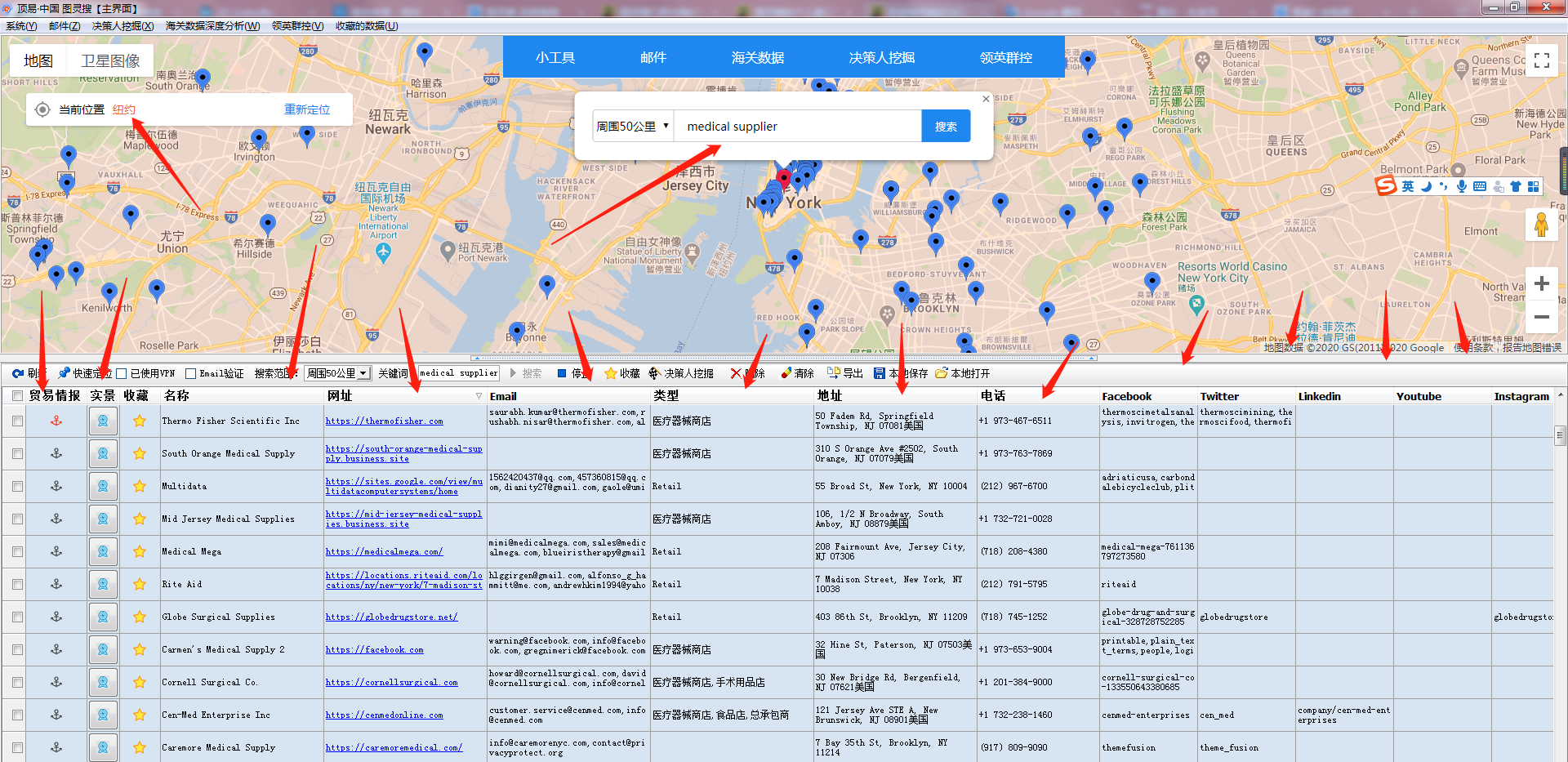The height and width of the screenshot is (762, 1568).
Task: Check the Caremore Medical Supply row checkbox
Action: [17, 747]
